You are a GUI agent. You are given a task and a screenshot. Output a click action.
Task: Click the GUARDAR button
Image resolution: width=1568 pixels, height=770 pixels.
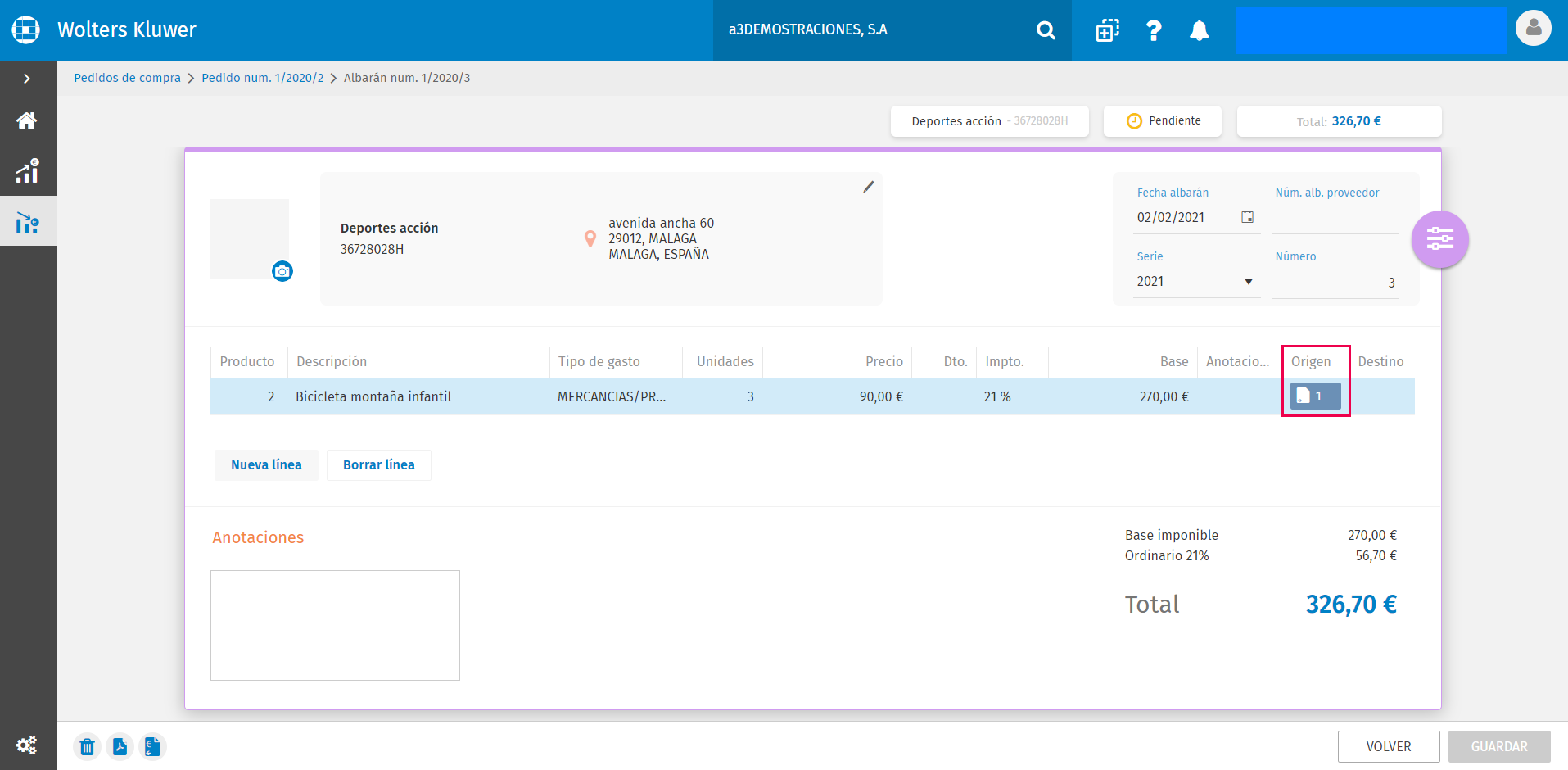[1499, 746]
